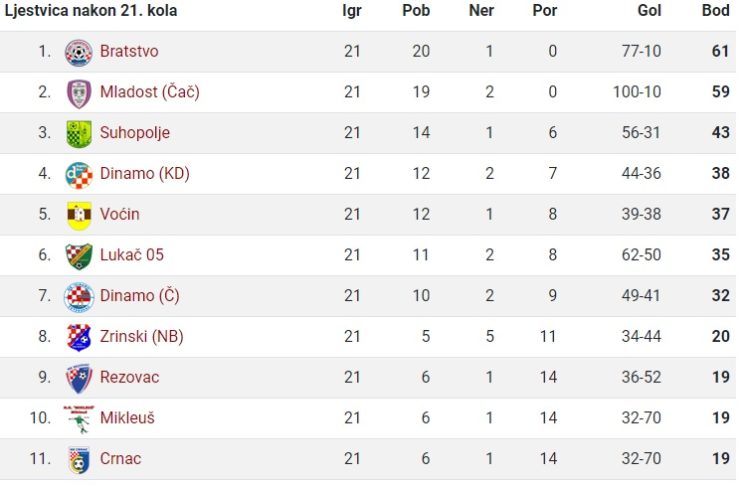Click the Bratstvo club crest icon
Screen dimensions: 741x486
coord(78,52)
